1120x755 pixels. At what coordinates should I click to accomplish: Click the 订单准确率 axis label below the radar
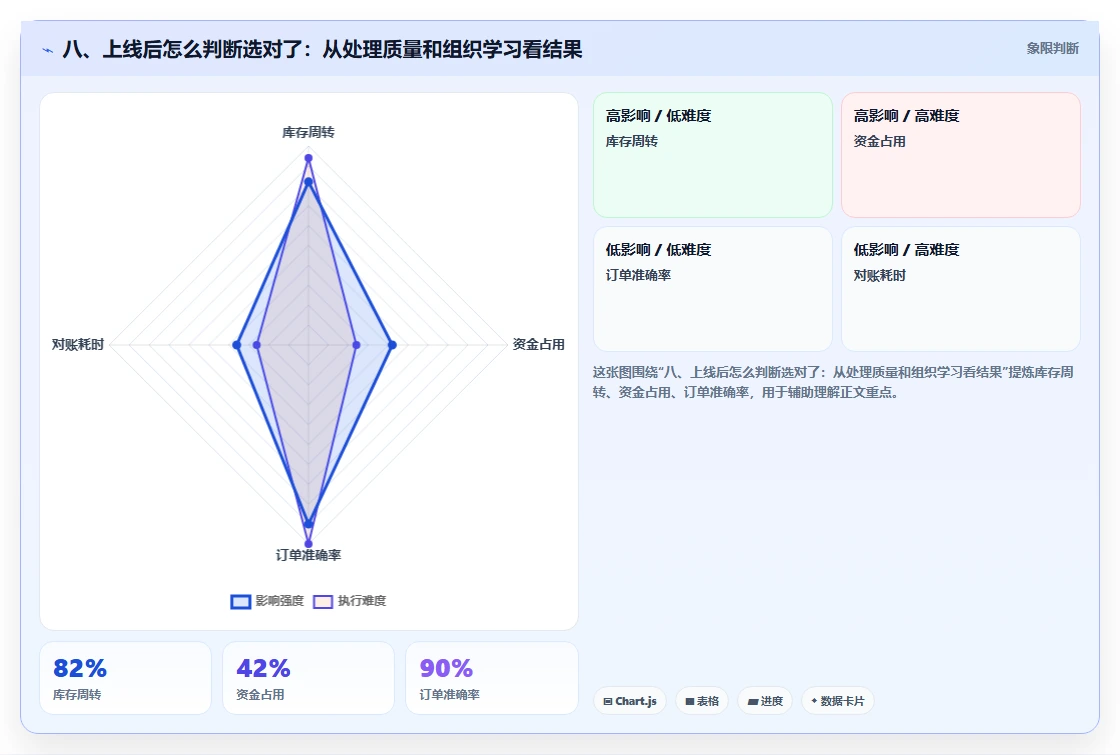309,555
